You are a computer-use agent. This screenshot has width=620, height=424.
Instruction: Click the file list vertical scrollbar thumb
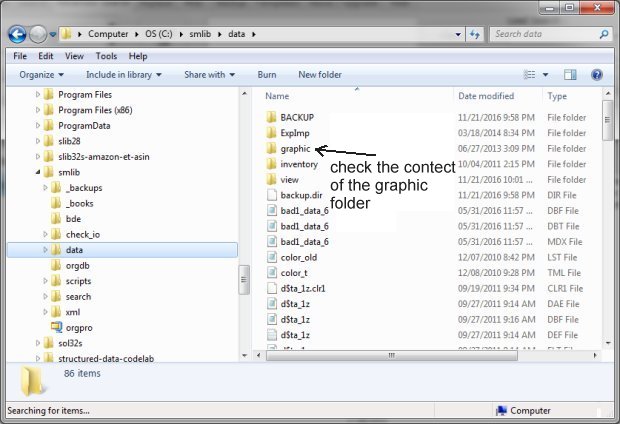pyautogui.click(x=607, y=120)
